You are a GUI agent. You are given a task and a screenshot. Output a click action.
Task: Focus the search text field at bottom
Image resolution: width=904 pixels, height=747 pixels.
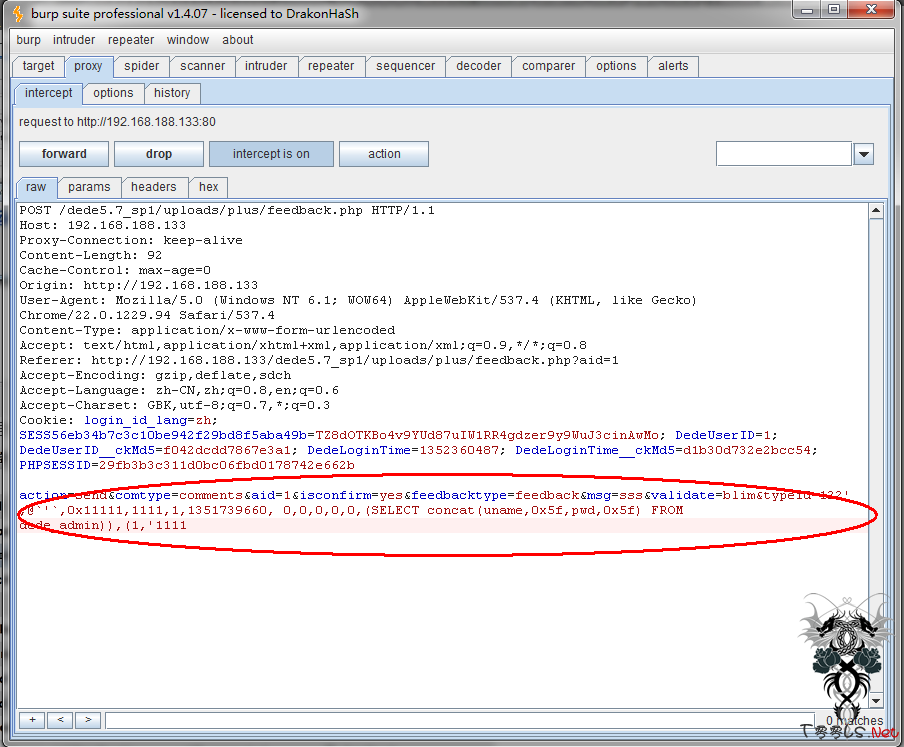pyautogui.click(x=460, y=720)
